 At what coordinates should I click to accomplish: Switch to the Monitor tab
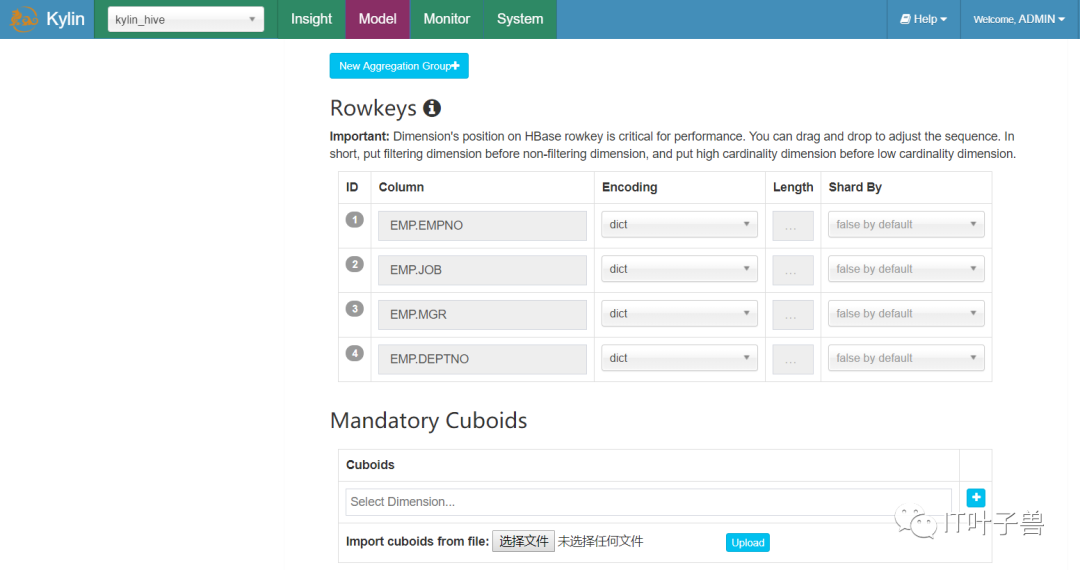click(446, 19)
